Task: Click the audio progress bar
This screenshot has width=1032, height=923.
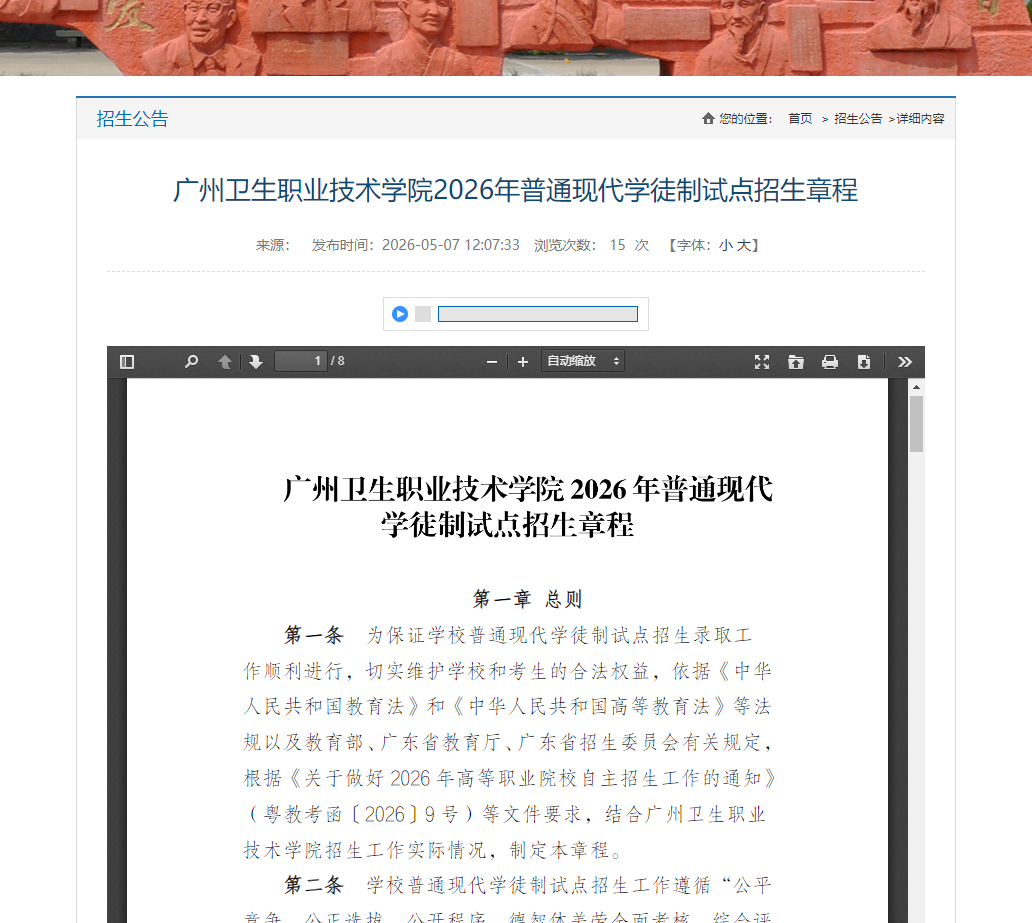Action: (538, 314)
